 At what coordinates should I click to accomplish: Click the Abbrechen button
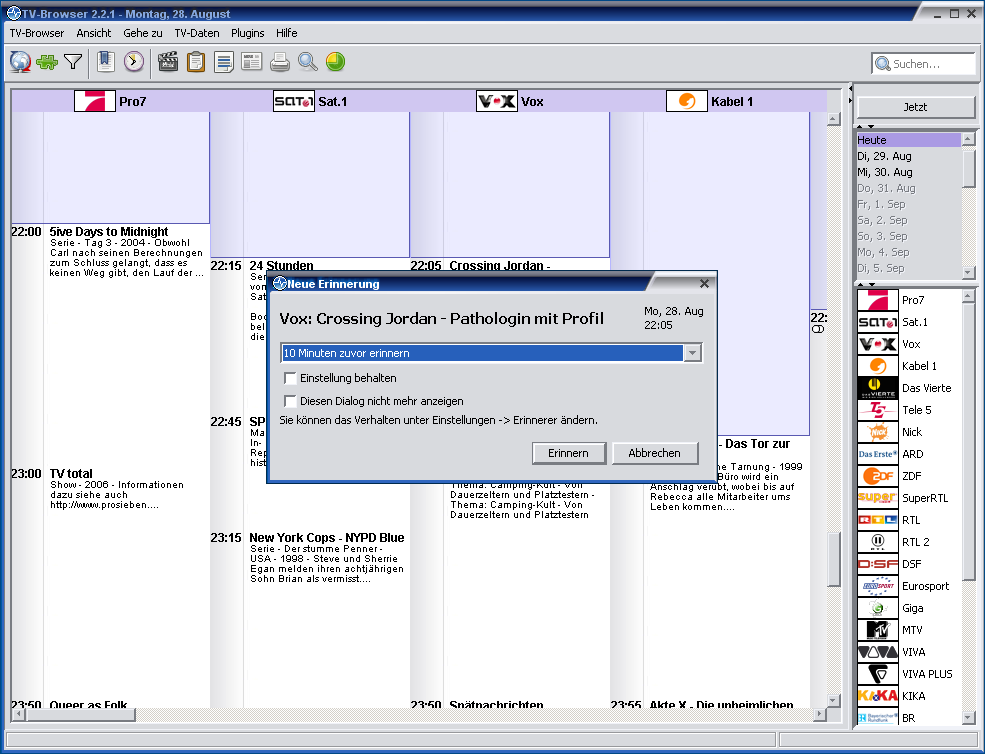click(x=655, y=453)
